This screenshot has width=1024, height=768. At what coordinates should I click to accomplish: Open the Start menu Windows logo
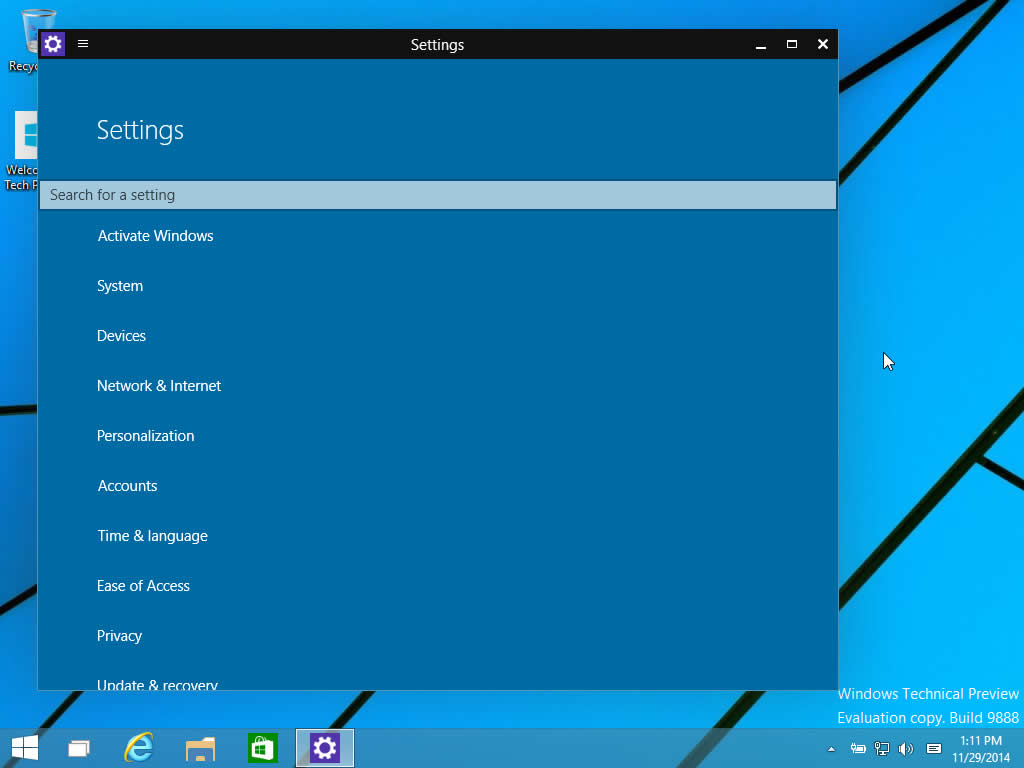click(25, 748)
